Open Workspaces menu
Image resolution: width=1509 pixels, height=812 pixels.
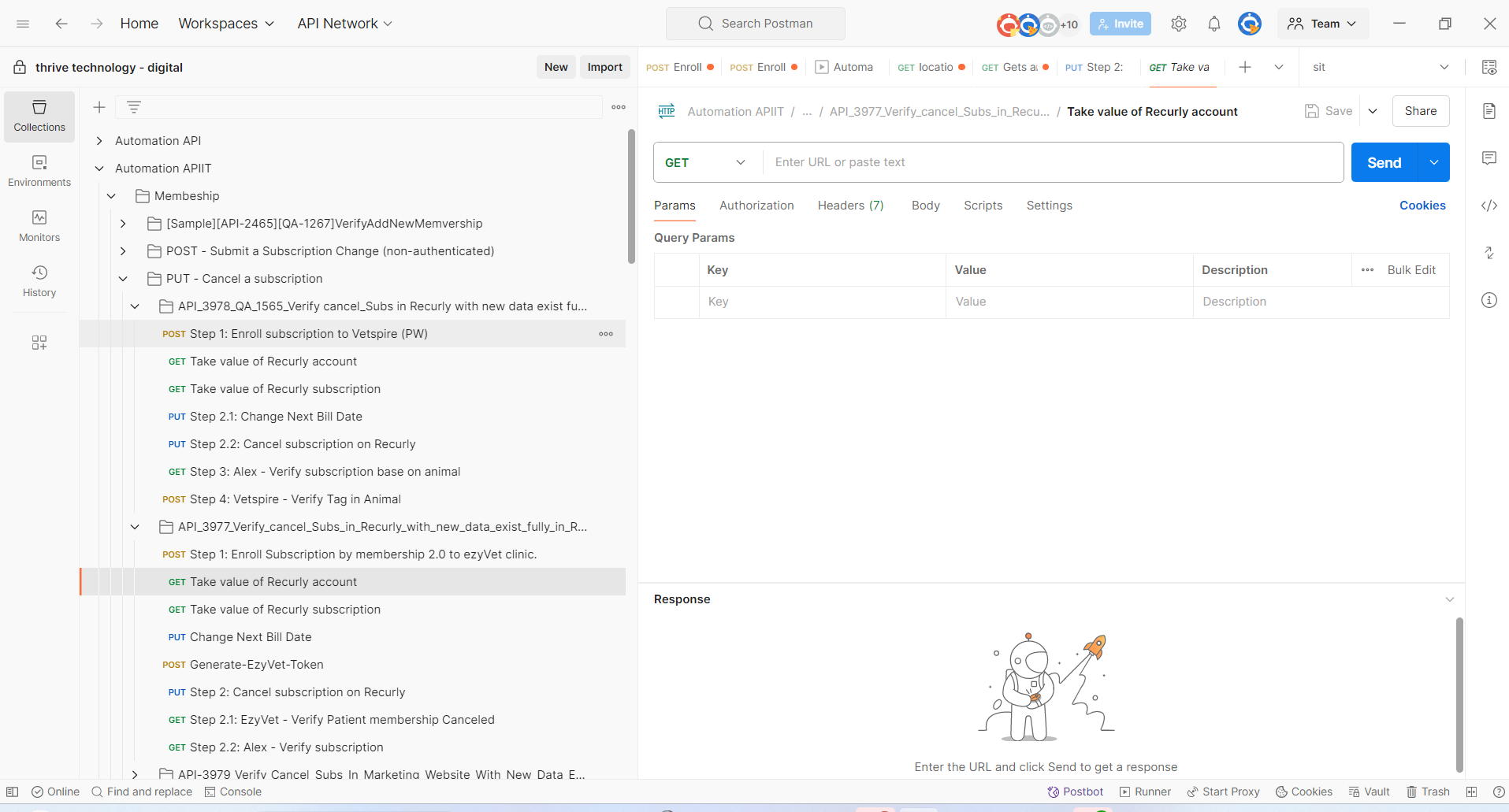[x=226, y=24]
